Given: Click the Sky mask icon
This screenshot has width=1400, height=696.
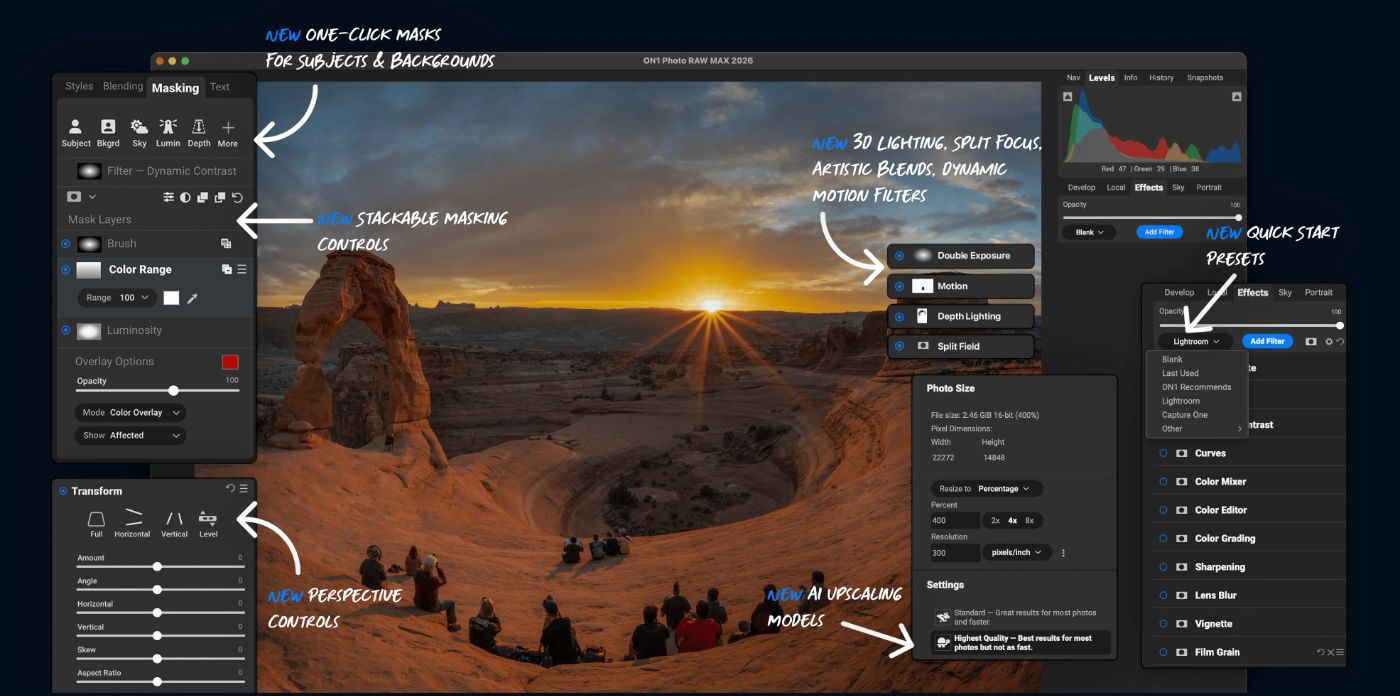Looking at the screenshot, I should click(139, 128).
